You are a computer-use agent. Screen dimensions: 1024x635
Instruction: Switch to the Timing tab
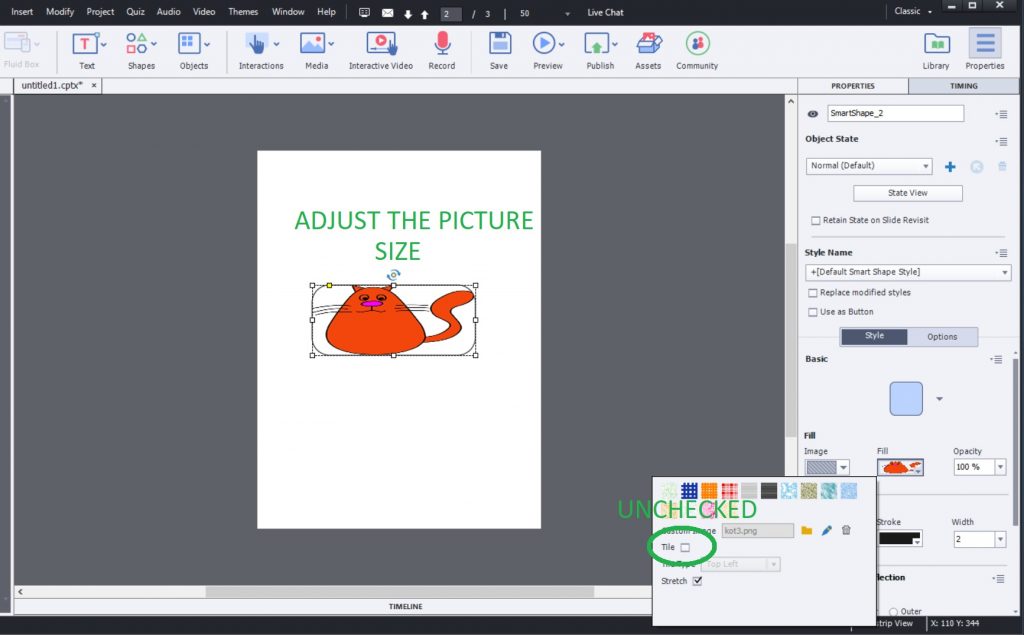(x=962, y=86)
